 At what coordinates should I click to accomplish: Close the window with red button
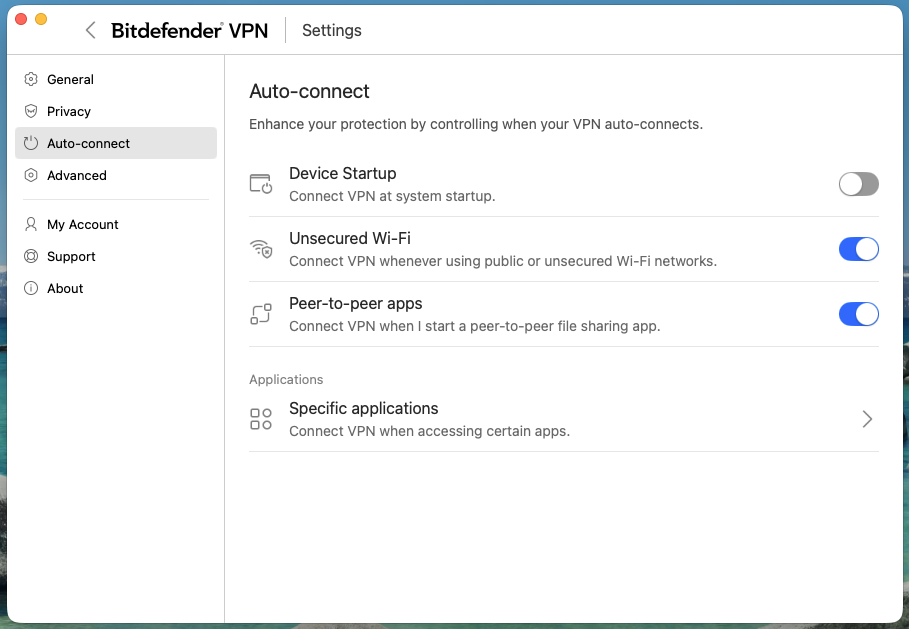21,19
